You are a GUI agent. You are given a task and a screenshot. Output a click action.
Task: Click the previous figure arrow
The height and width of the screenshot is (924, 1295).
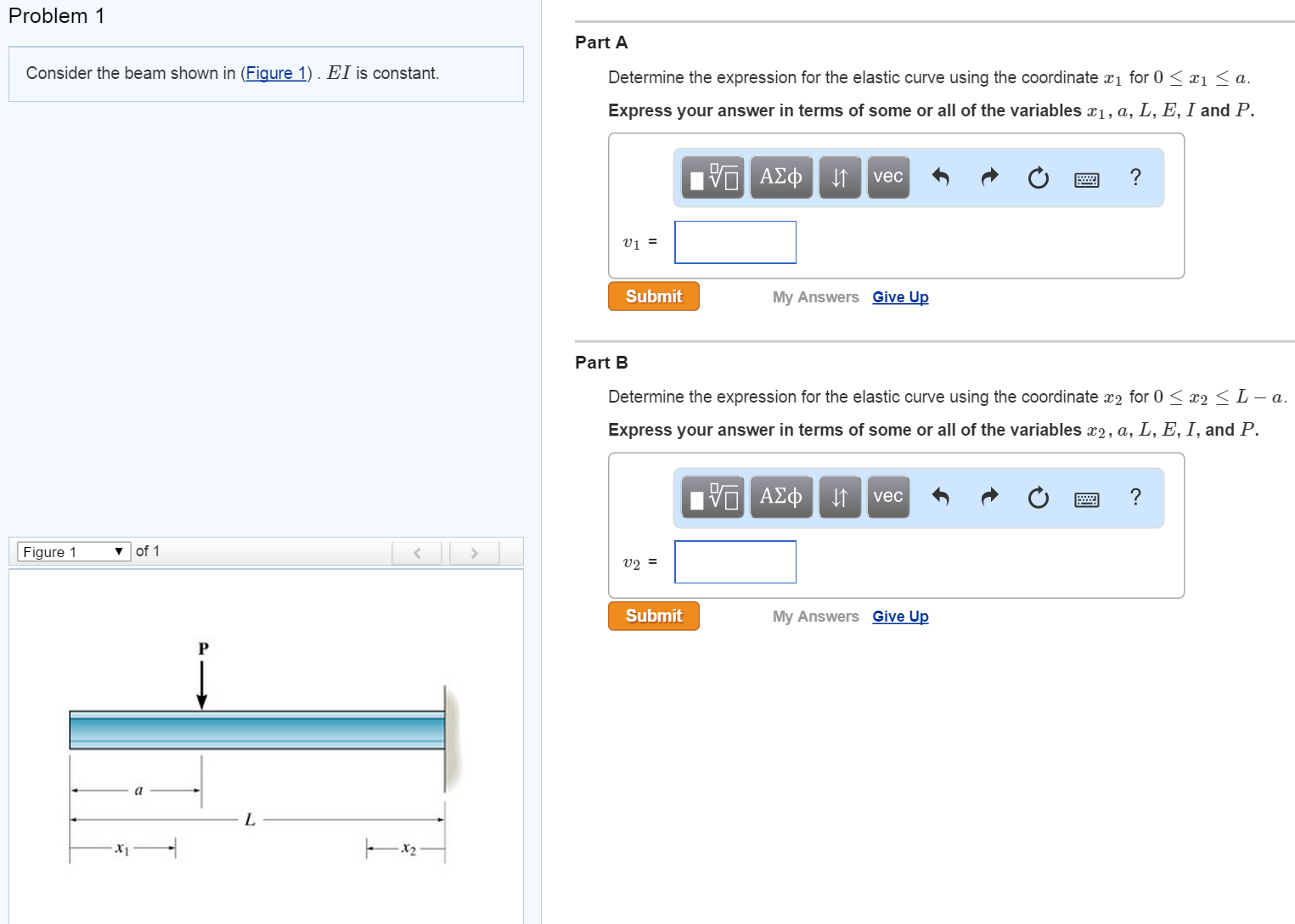point(416,552)
